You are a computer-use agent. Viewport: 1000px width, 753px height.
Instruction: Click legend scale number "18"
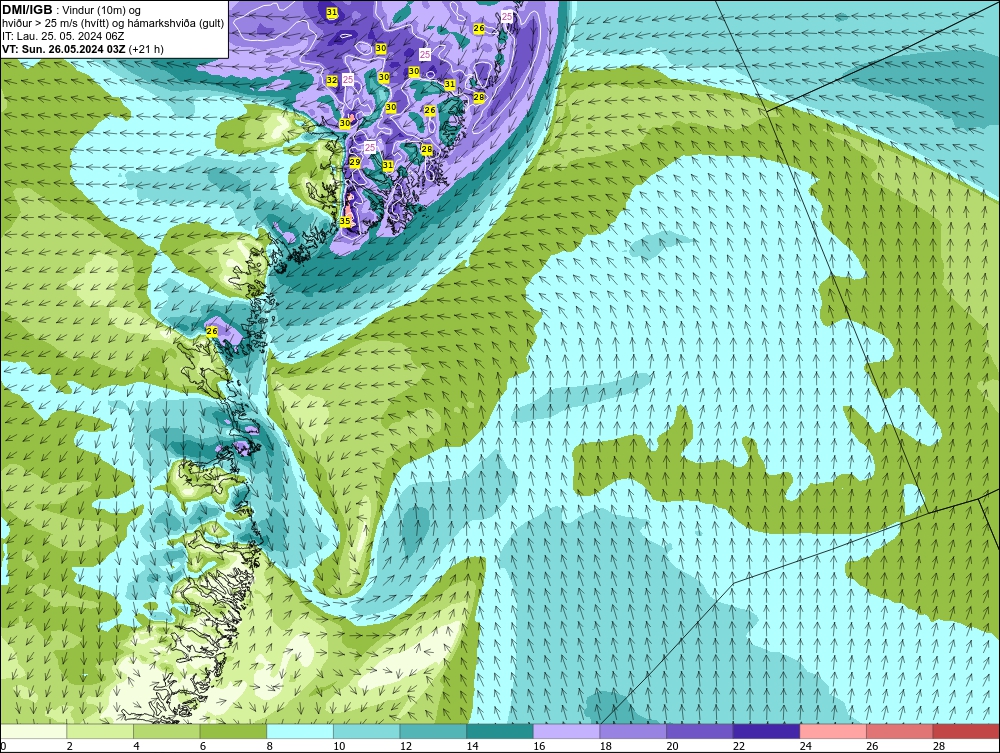(605, 746)
